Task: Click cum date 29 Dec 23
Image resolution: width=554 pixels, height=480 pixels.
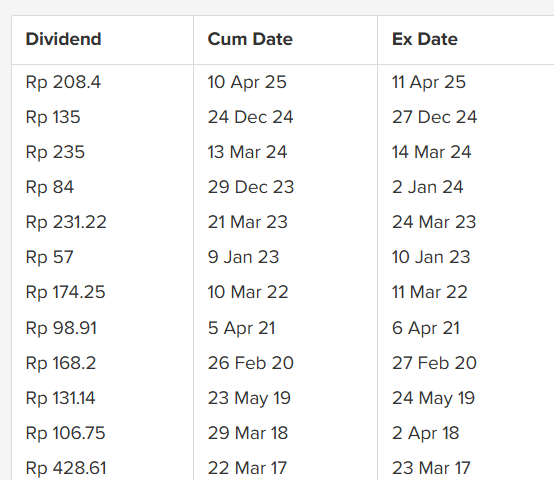Action: (251, 187)
